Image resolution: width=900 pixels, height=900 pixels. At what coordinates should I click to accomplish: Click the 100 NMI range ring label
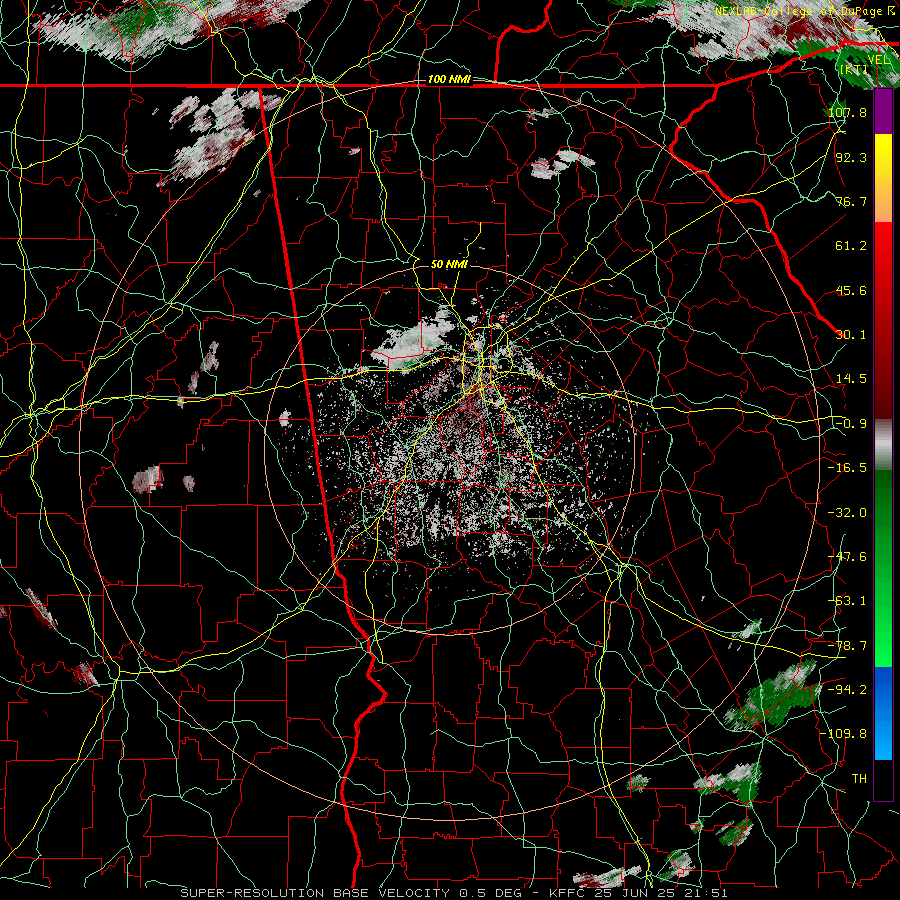tap(449, 79)
